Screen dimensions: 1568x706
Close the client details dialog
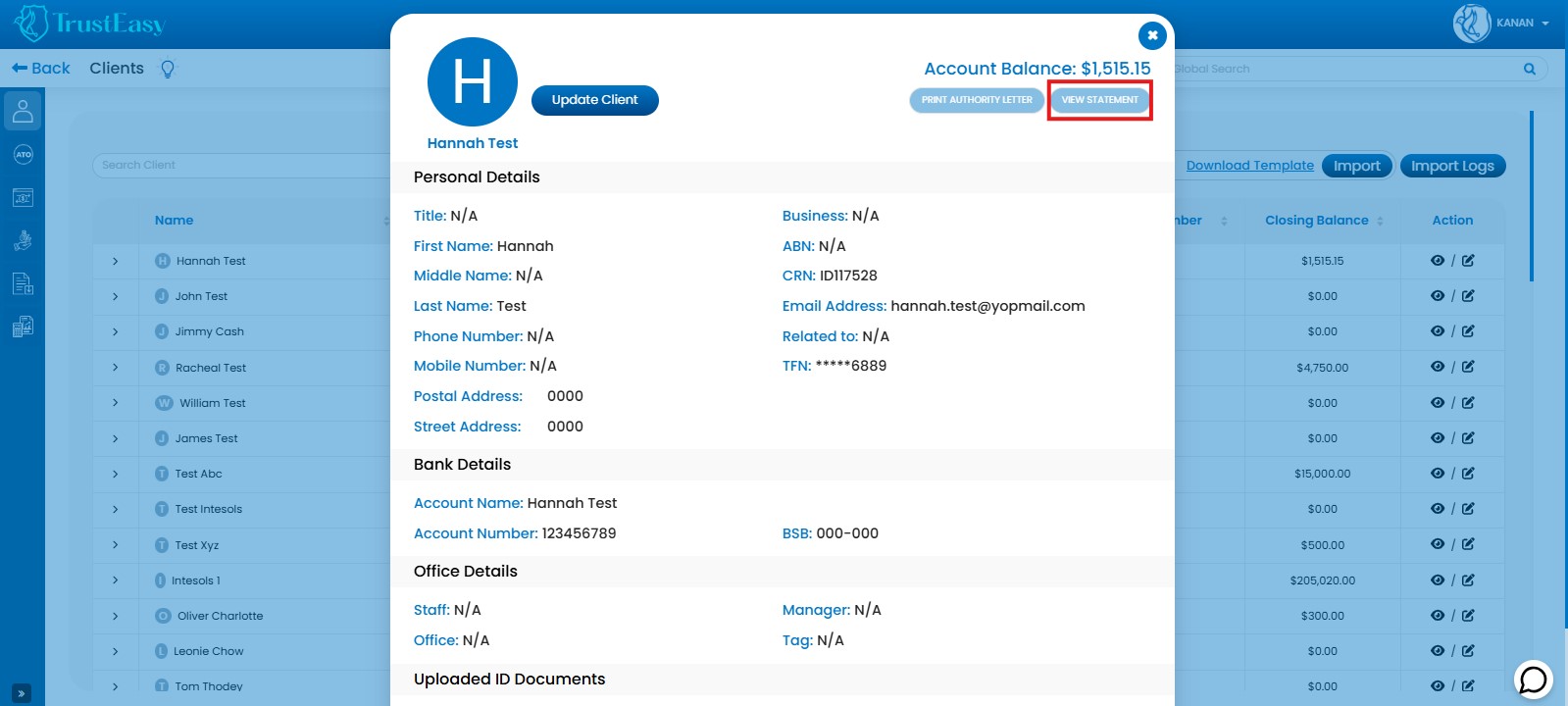tap(1152, 35)
